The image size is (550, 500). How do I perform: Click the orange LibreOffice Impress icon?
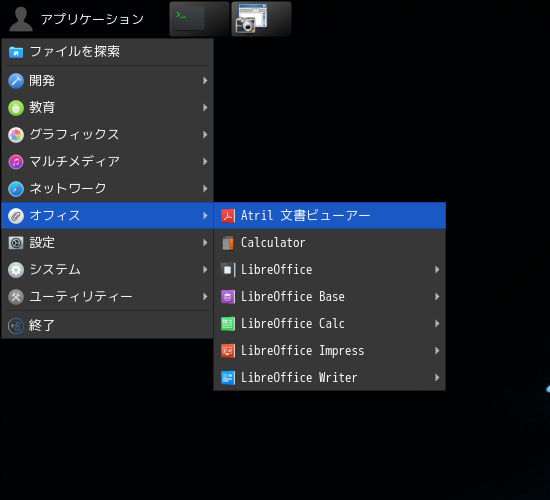tap(228, 351)
